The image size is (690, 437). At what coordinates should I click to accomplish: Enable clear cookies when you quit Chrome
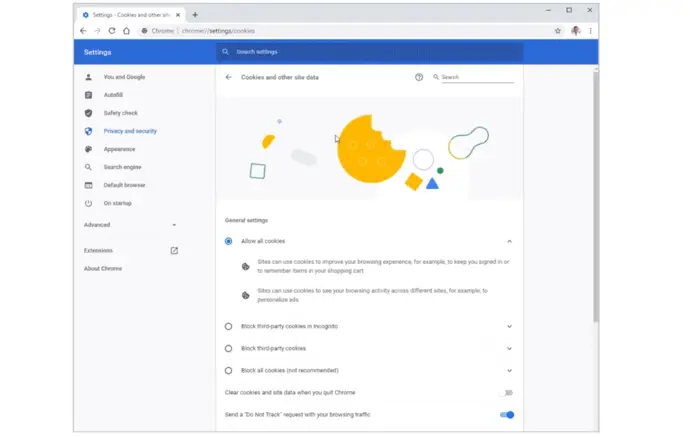point(507,393)
